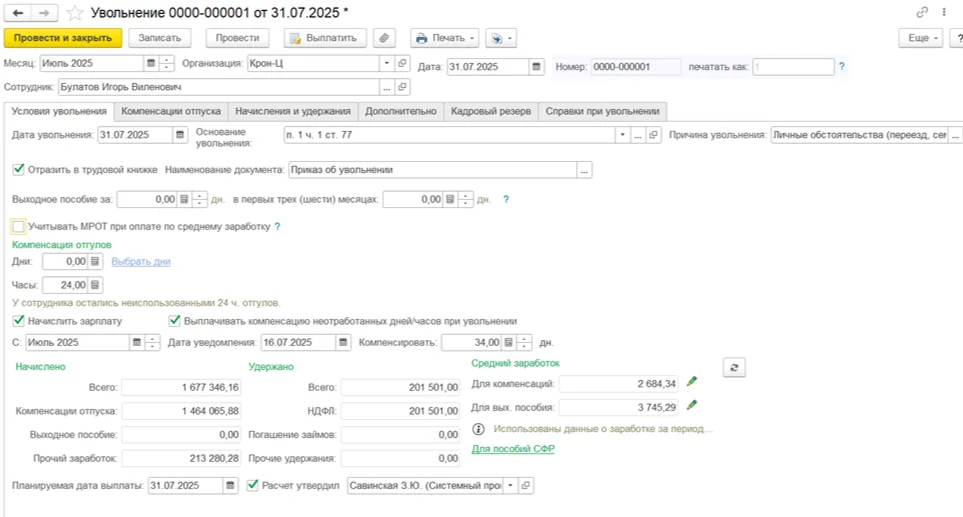Click Провести и закрыть button

click(63, 38)
